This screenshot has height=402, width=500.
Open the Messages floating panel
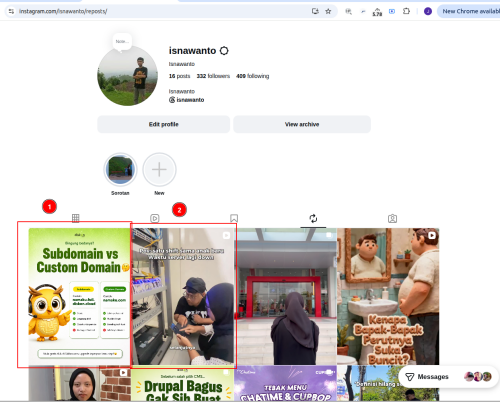(448, 377)
